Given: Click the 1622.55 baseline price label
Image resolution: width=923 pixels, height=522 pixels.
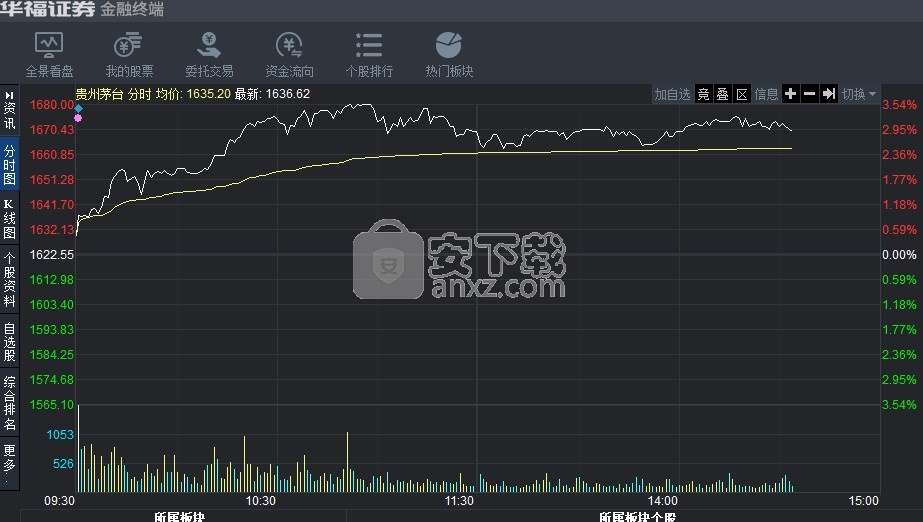Looking at the screenshot, I should point(52,255).
